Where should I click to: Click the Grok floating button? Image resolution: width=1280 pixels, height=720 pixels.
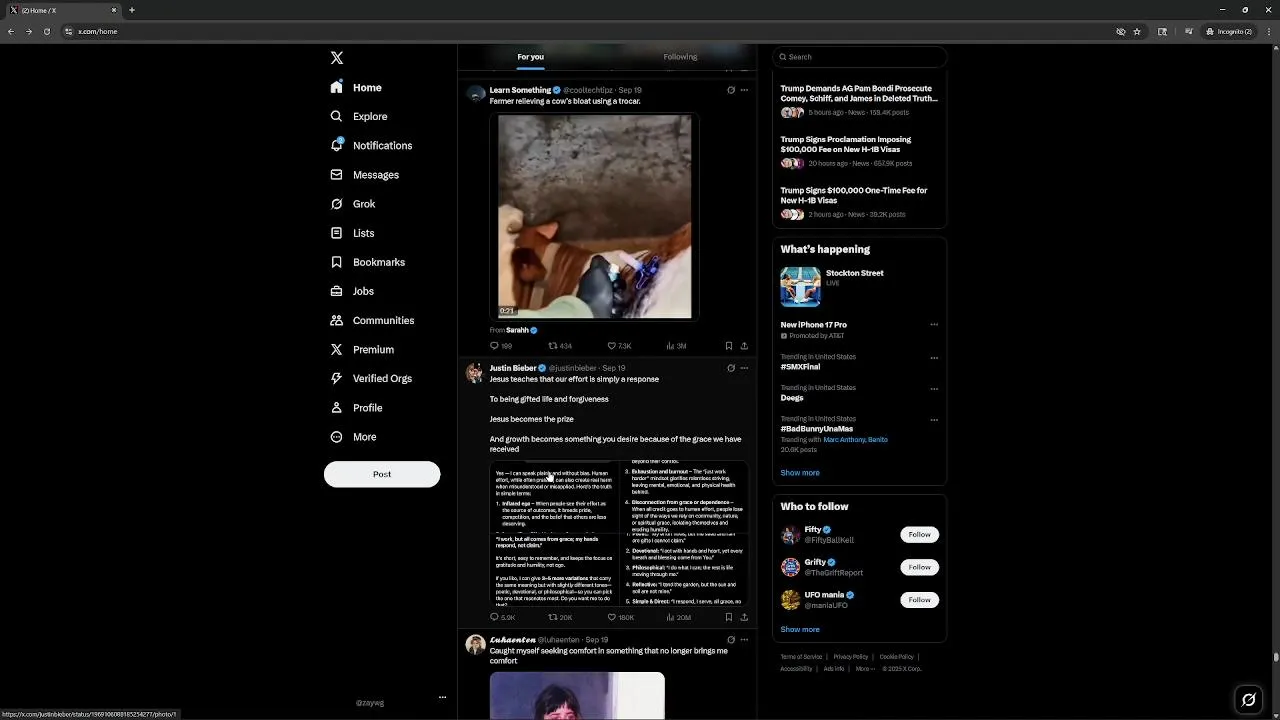click(x=1248, y=700)
